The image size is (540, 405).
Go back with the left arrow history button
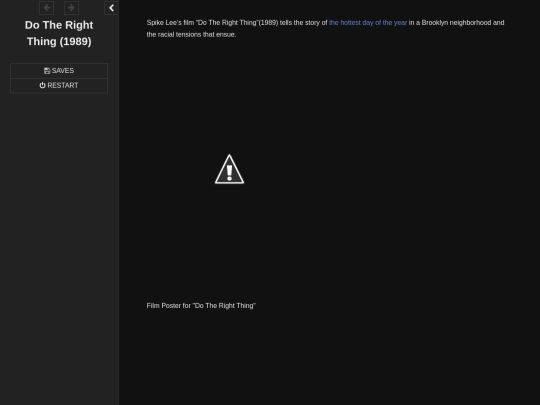(46, 8)
